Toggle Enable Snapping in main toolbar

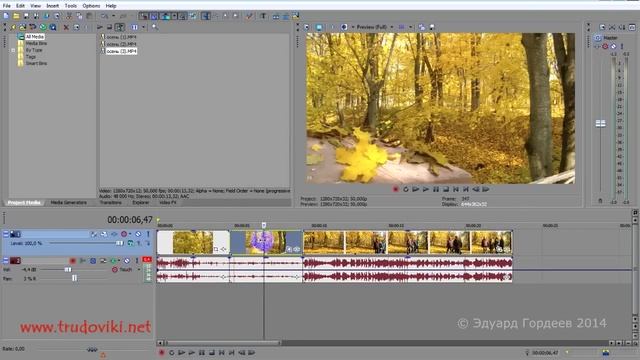click(x=144, y=16)
